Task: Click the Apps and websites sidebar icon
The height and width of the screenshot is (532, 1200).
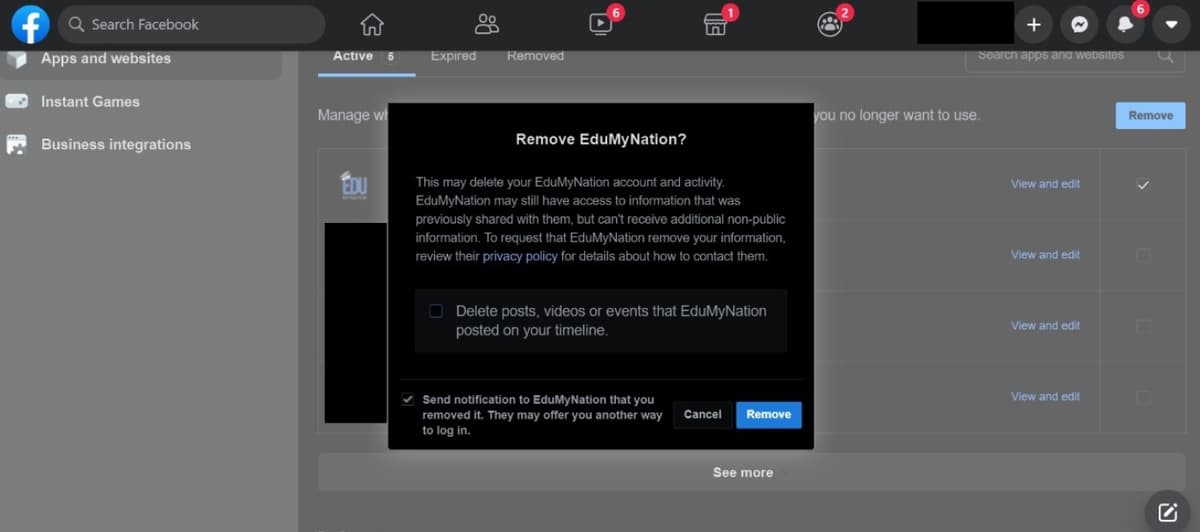Action: [16, 59]
